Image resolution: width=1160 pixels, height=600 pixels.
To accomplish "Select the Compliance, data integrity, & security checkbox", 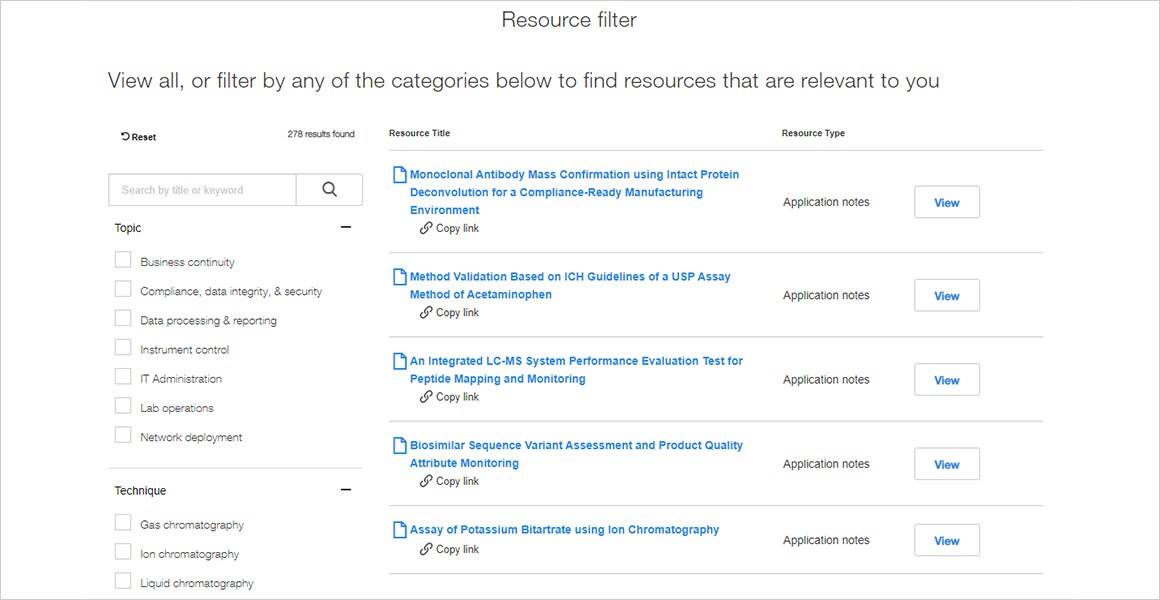I will tap(122, 289).
